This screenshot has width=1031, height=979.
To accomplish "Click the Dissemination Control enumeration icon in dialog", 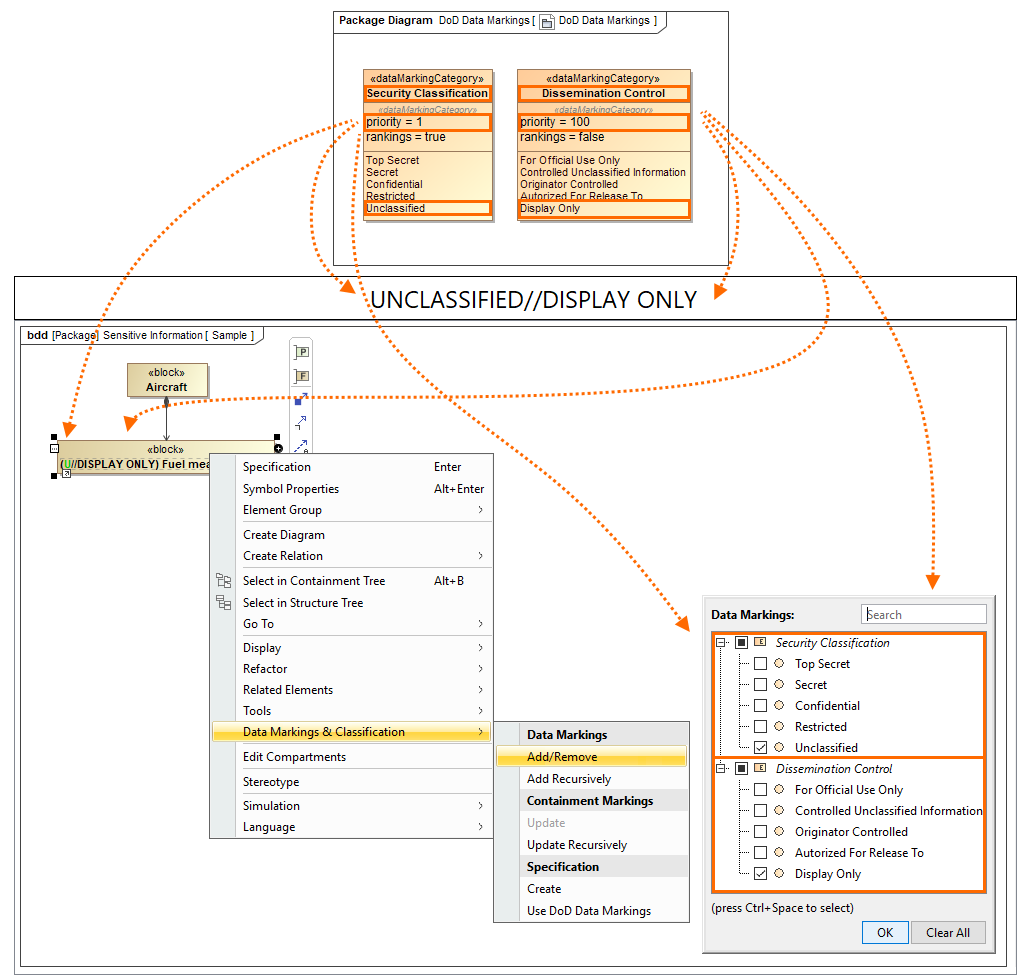I will click(759, 768).
